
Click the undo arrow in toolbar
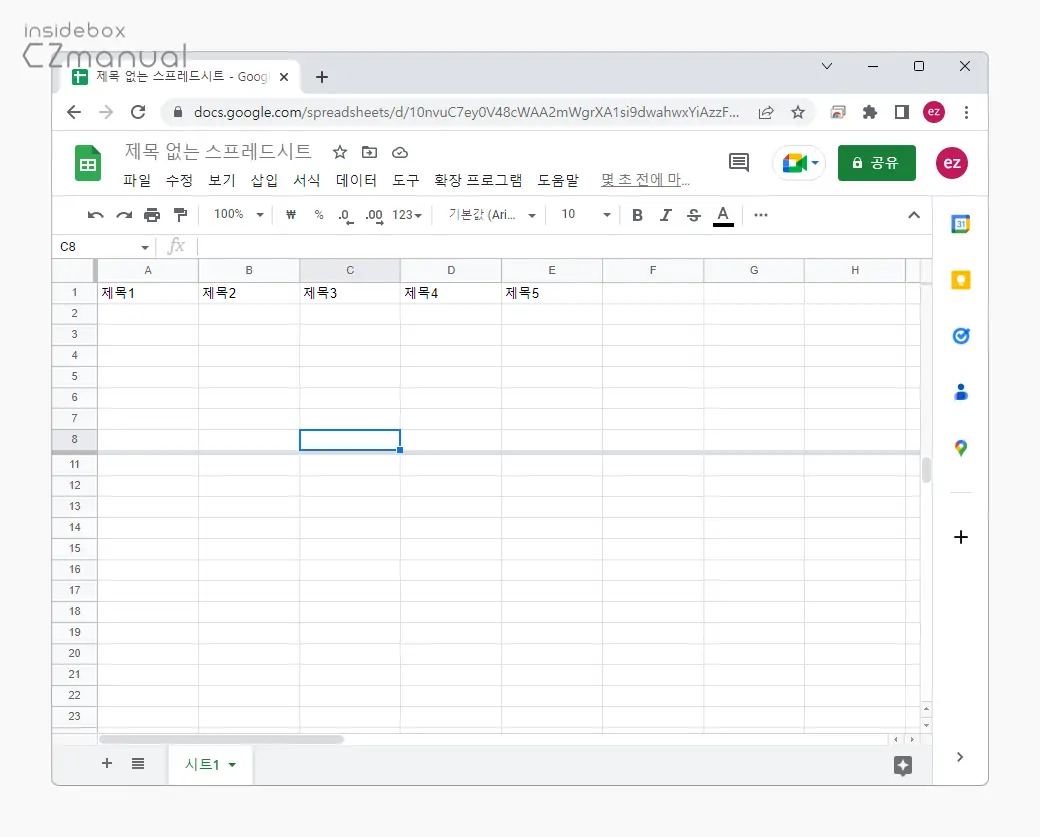coord(95,215)
